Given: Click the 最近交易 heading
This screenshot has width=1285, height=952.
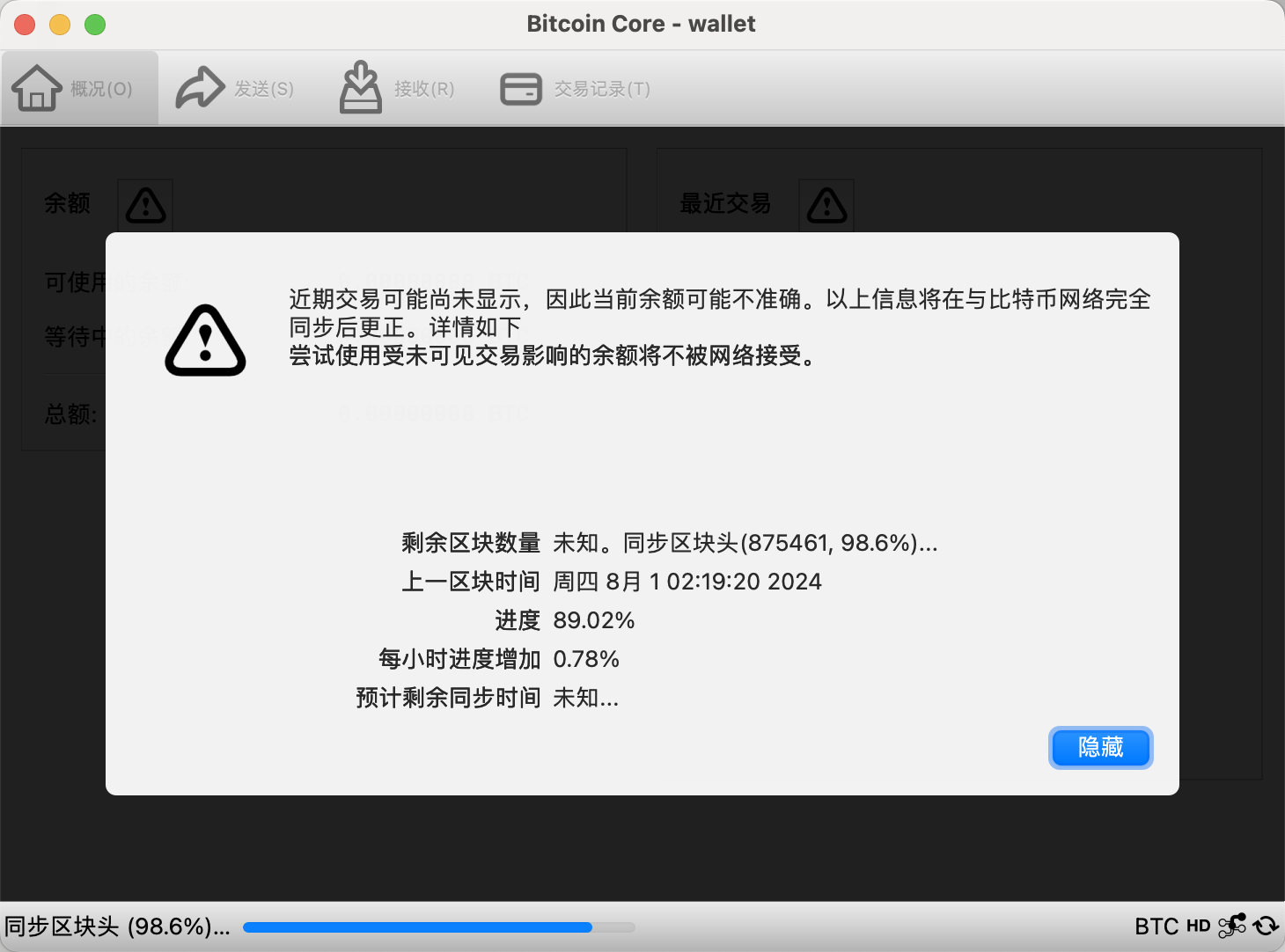Looking at the screenshot, I should tap(725, 203).
